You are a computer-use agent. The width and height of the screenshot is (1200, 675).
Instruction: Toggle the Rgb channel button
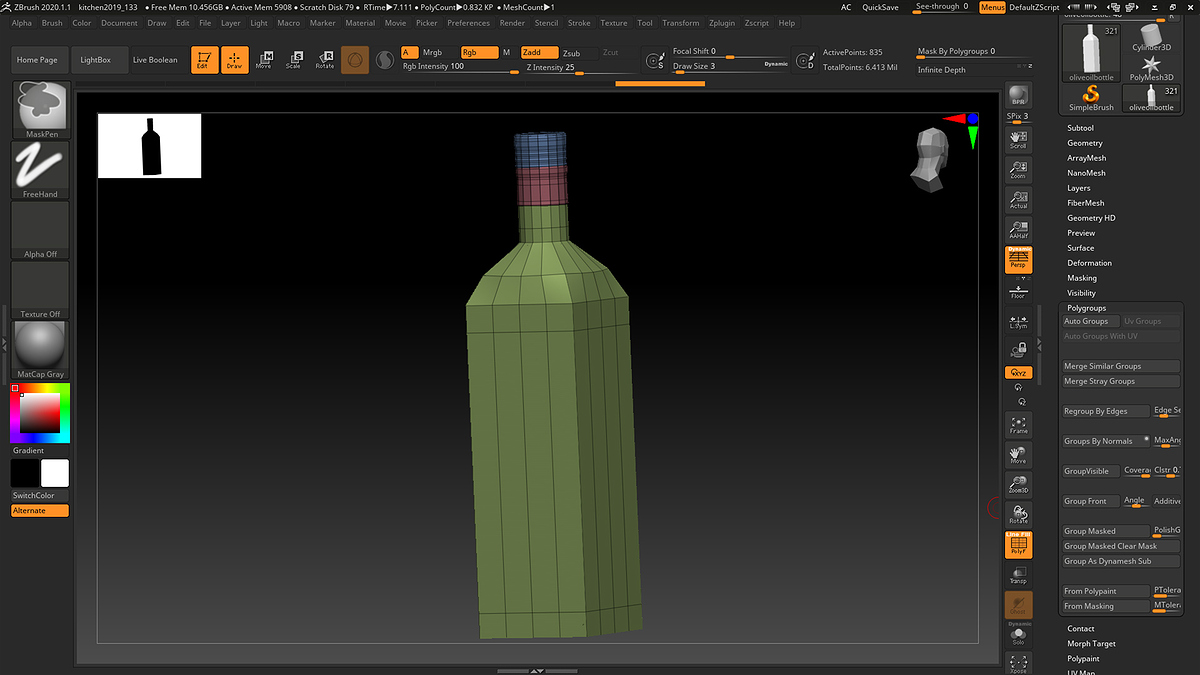point(478,52)
